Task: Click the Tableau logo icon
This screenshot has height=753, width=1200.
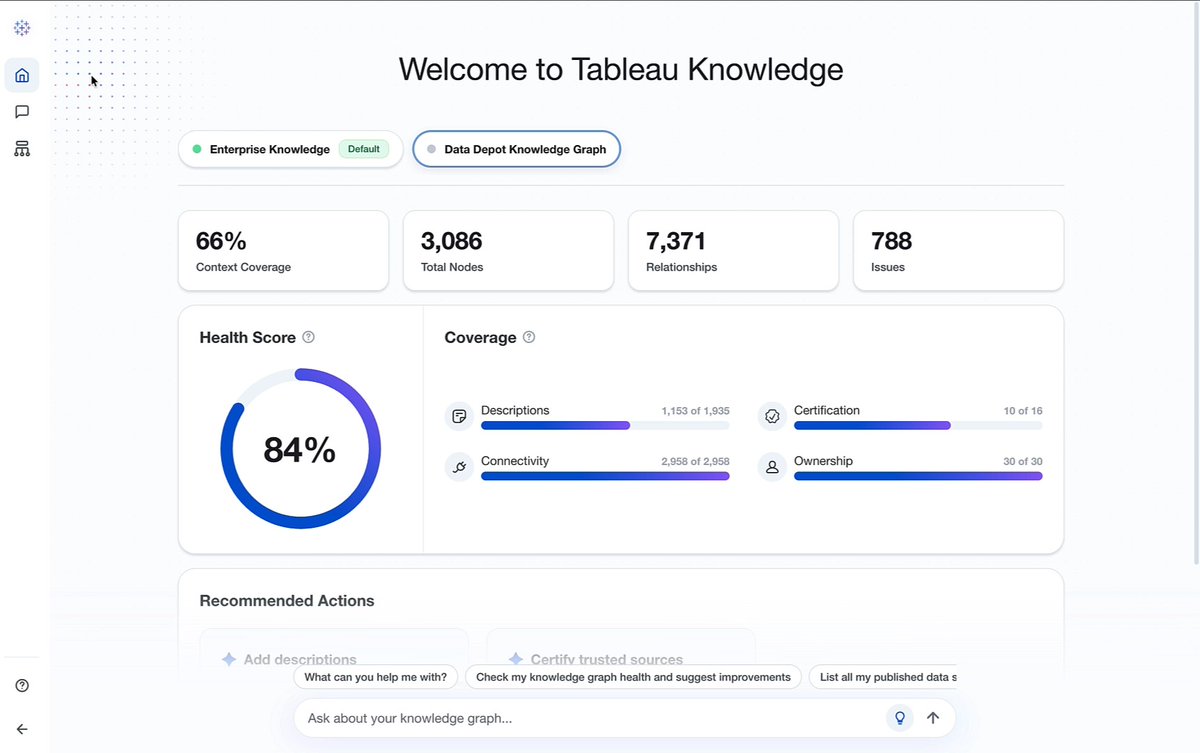Action: coord(22,29)
